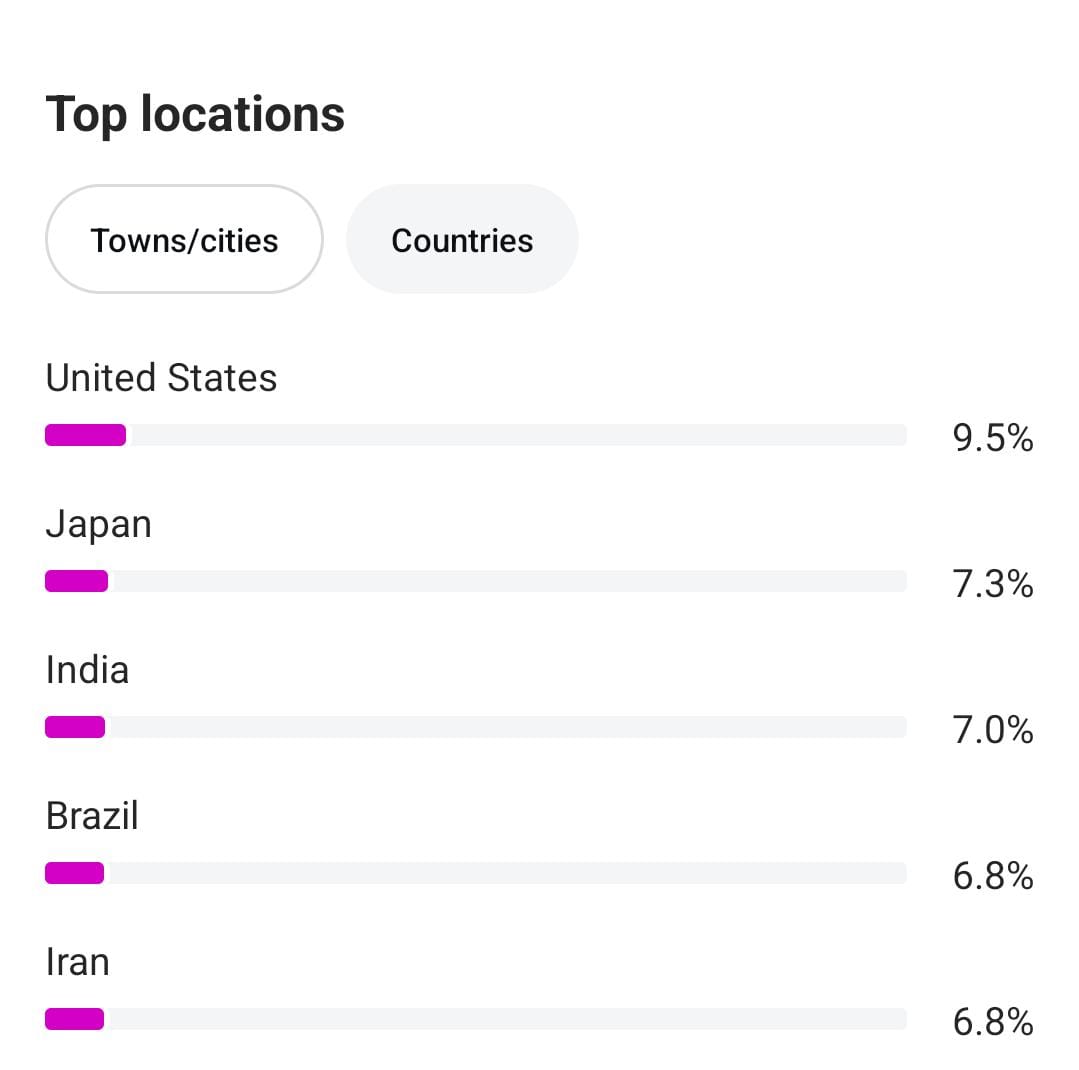This screenshot has width=1079, height=1070.
Task: Select the Japan country label
Action: tap(98, 525)
